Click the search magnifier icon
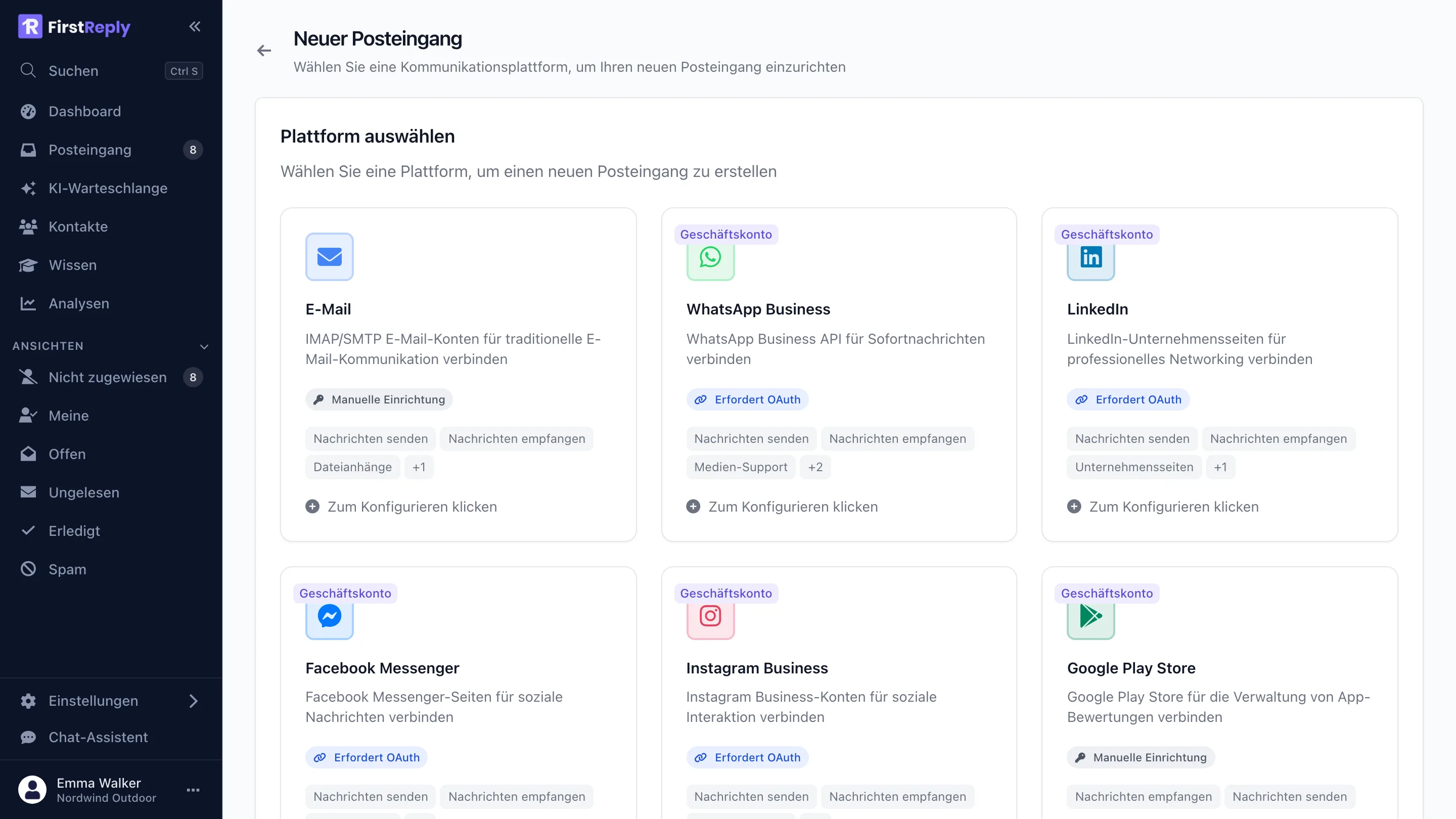This screenshot has height=819, width=1456. coord(28,71)
